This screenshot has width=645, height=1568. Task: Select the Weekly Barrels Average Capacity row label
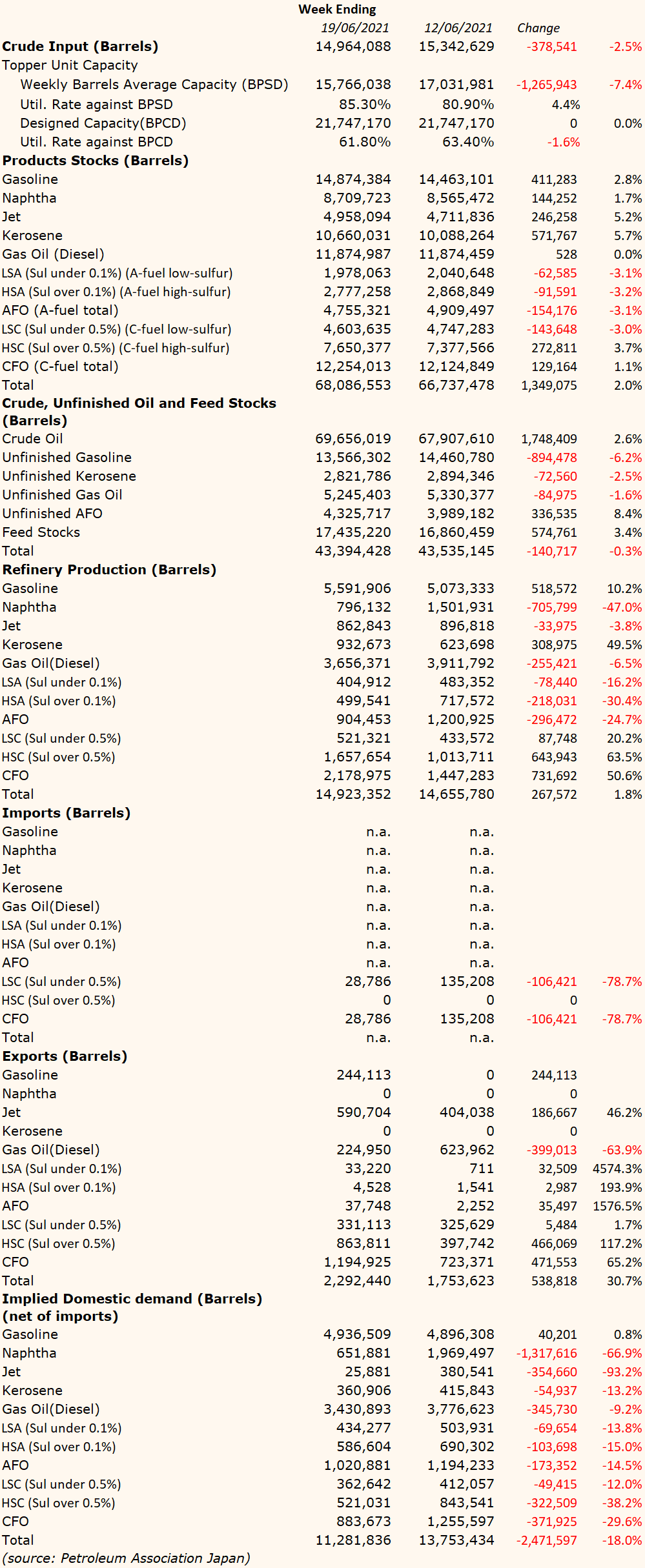(x=154, y=85)
